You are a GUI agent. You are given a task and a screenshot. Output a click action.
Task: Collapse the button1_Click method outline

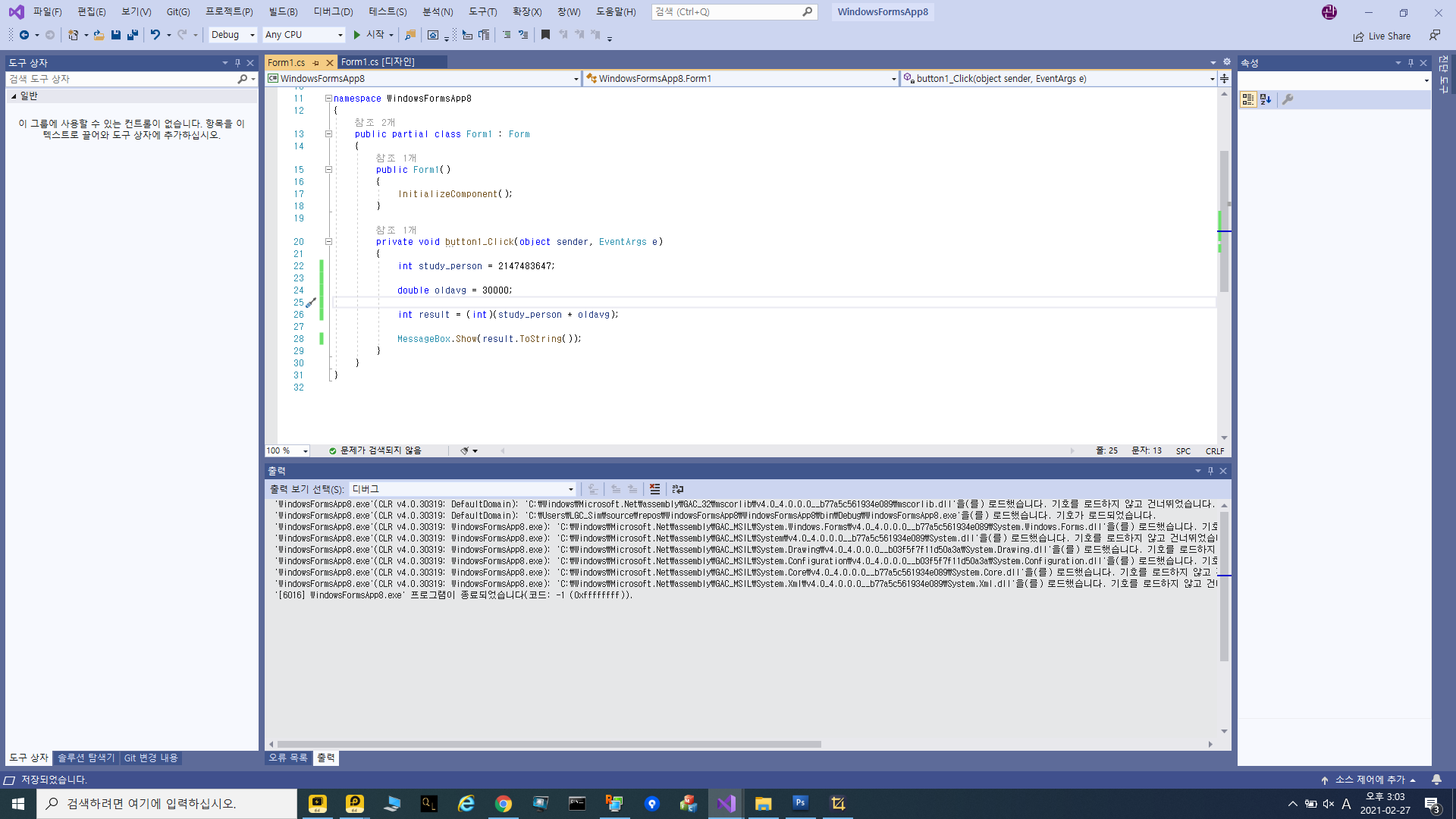tap(328, 242)
